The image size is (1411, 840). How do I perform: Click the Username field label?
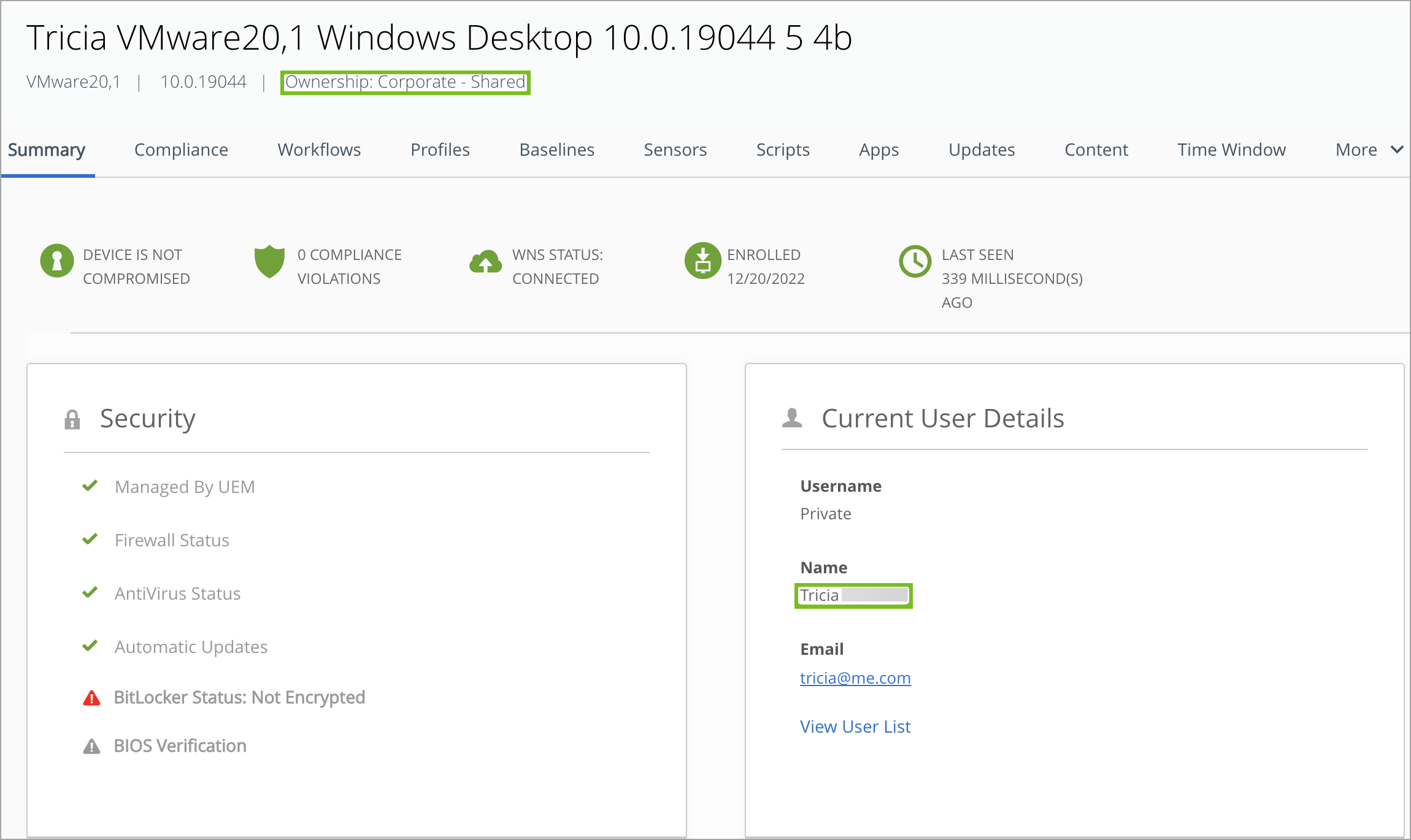click(841, 486)
